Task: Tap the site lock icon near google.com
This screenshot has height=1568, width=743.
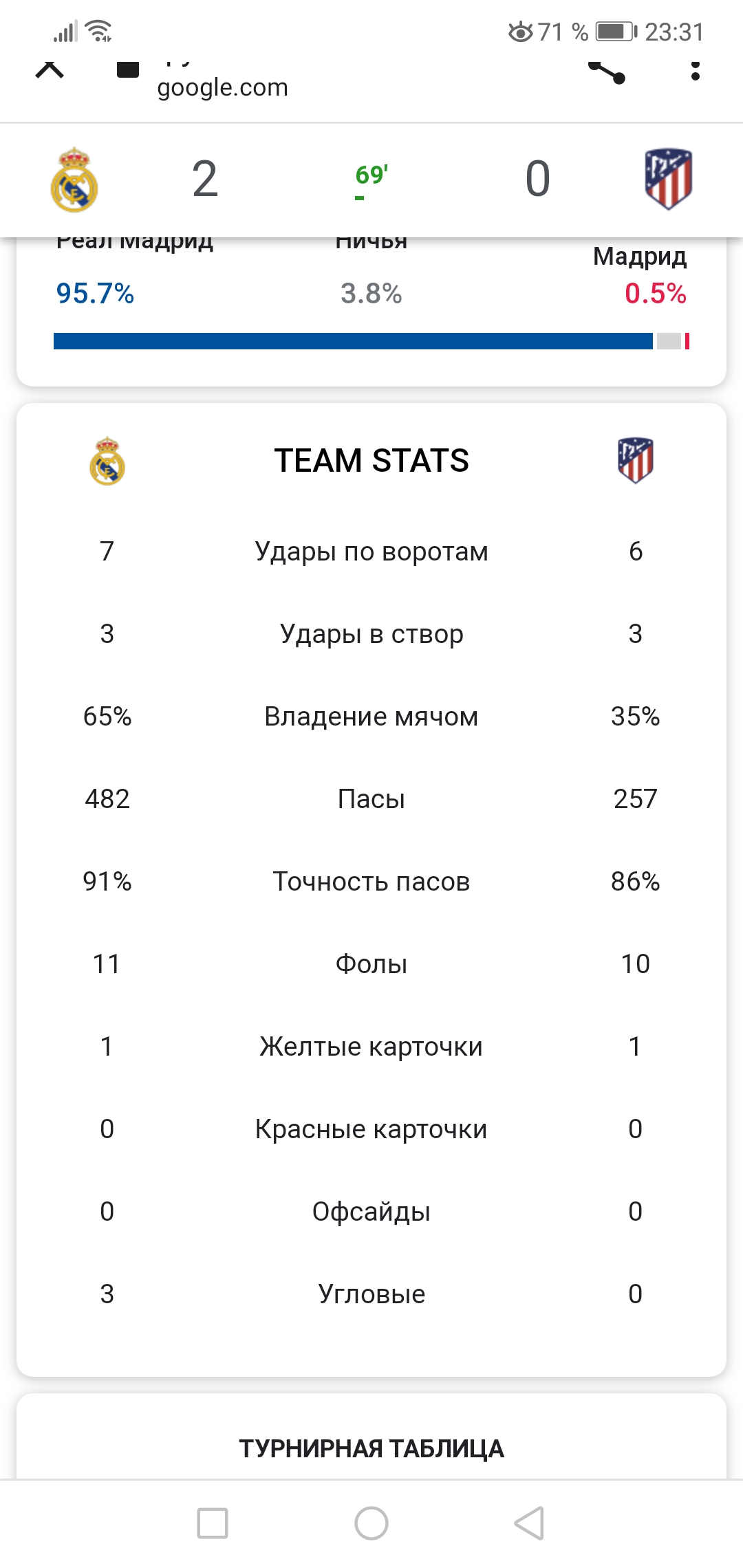Action: [128, 69]
